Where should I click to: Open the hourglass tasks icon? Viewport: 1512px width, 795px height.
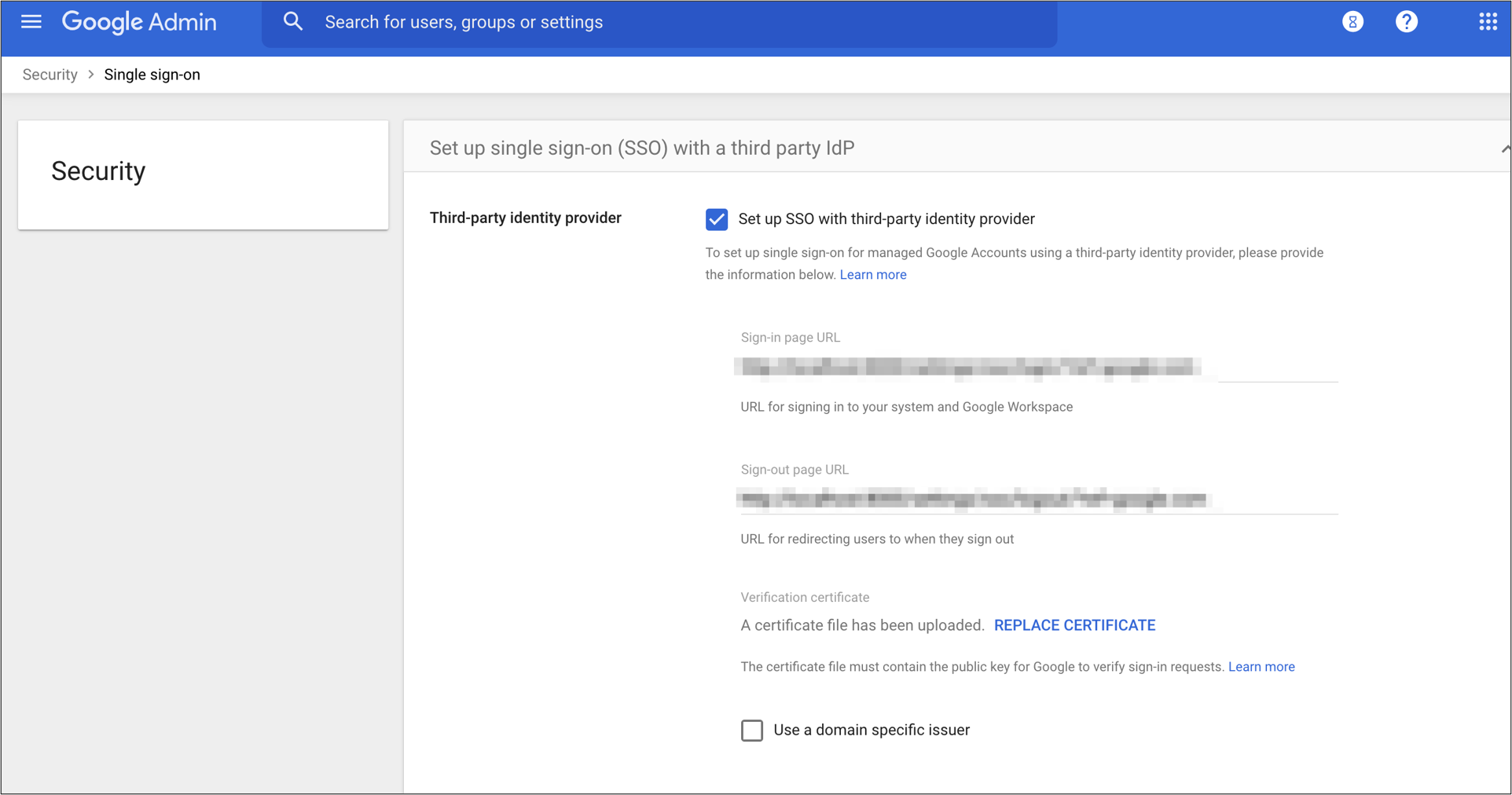[1352, 22]
